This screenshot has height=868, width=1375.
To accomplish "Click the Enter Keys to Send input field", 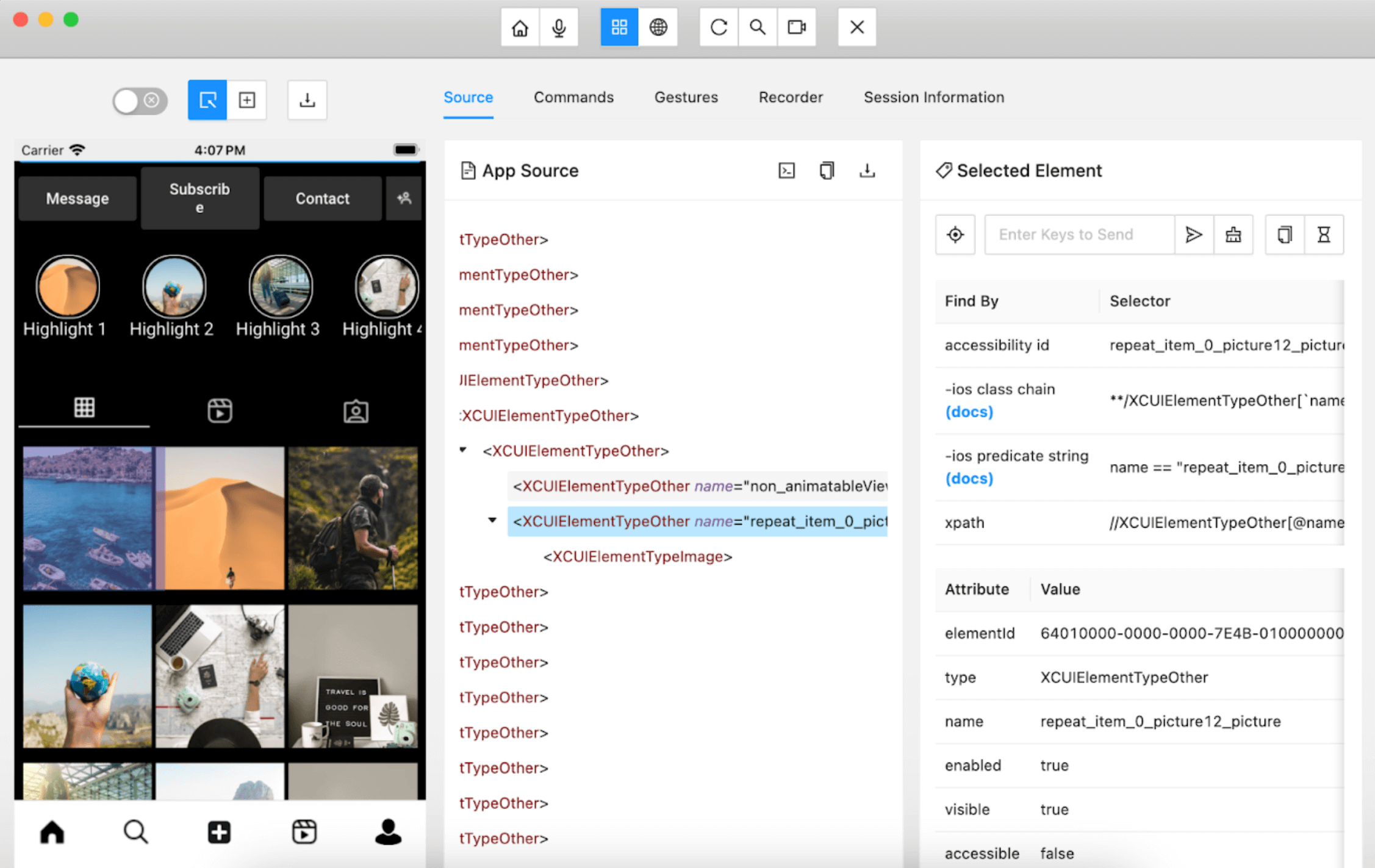I will pos(1079,233).
